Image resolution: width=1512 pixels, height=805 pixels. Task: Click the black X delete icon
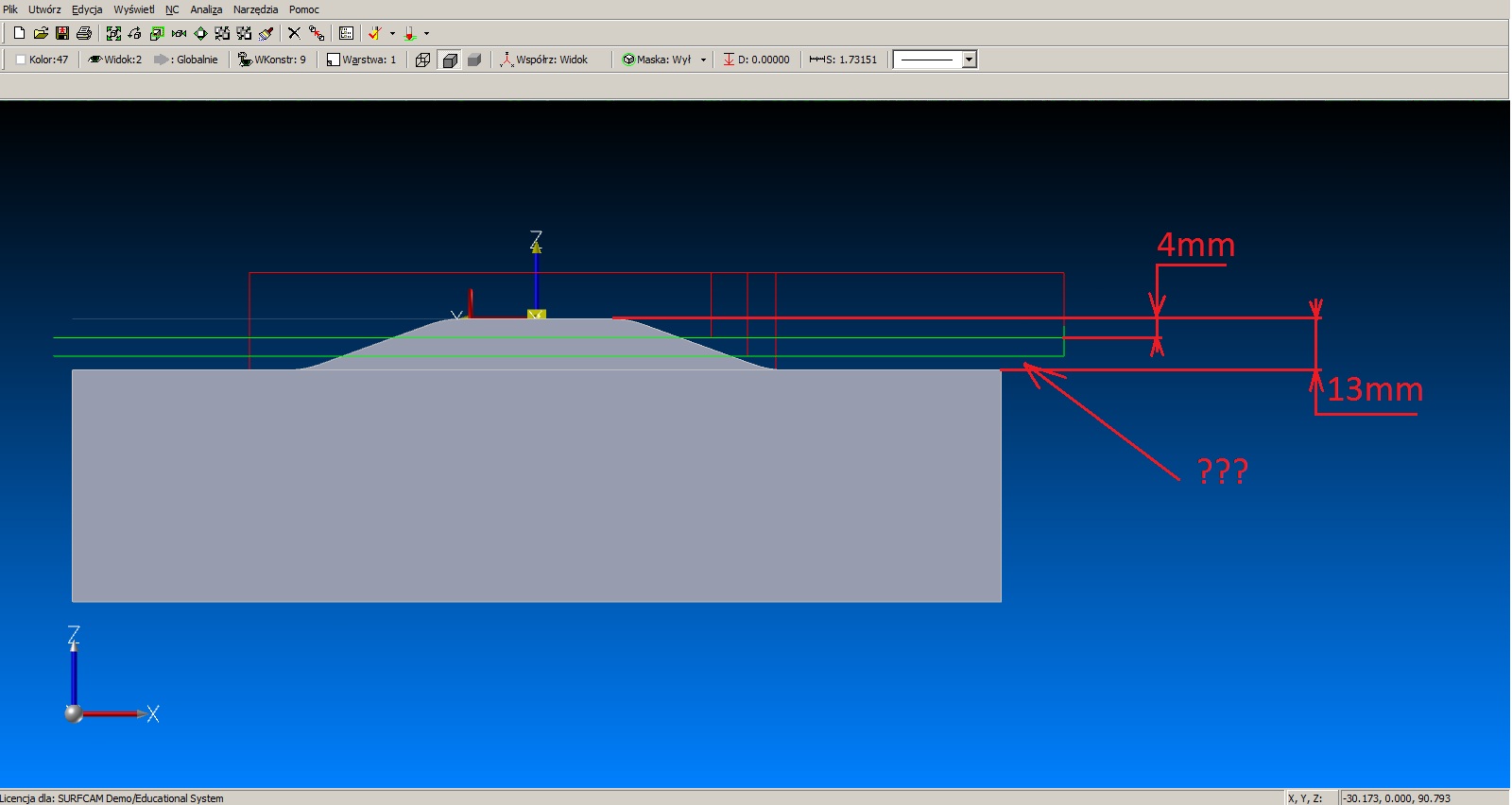pyautogui.click(x=294, y=33)
